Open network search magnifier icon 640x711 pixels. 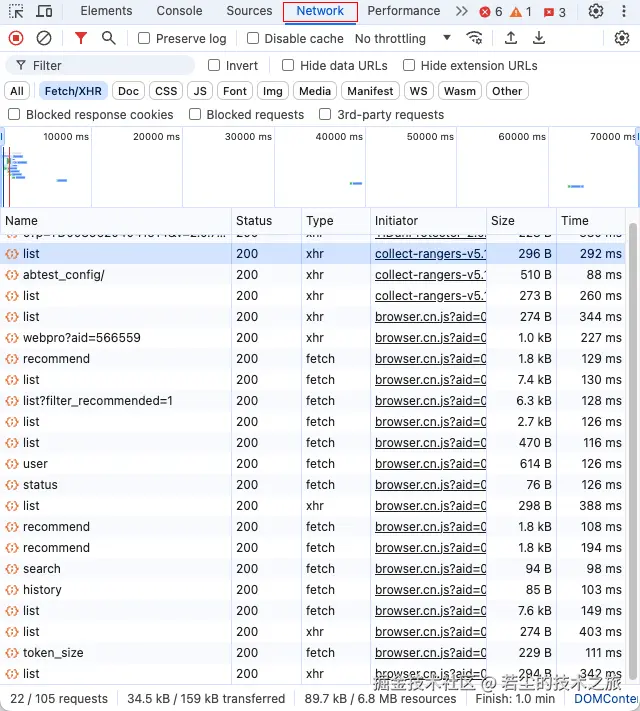108,38
